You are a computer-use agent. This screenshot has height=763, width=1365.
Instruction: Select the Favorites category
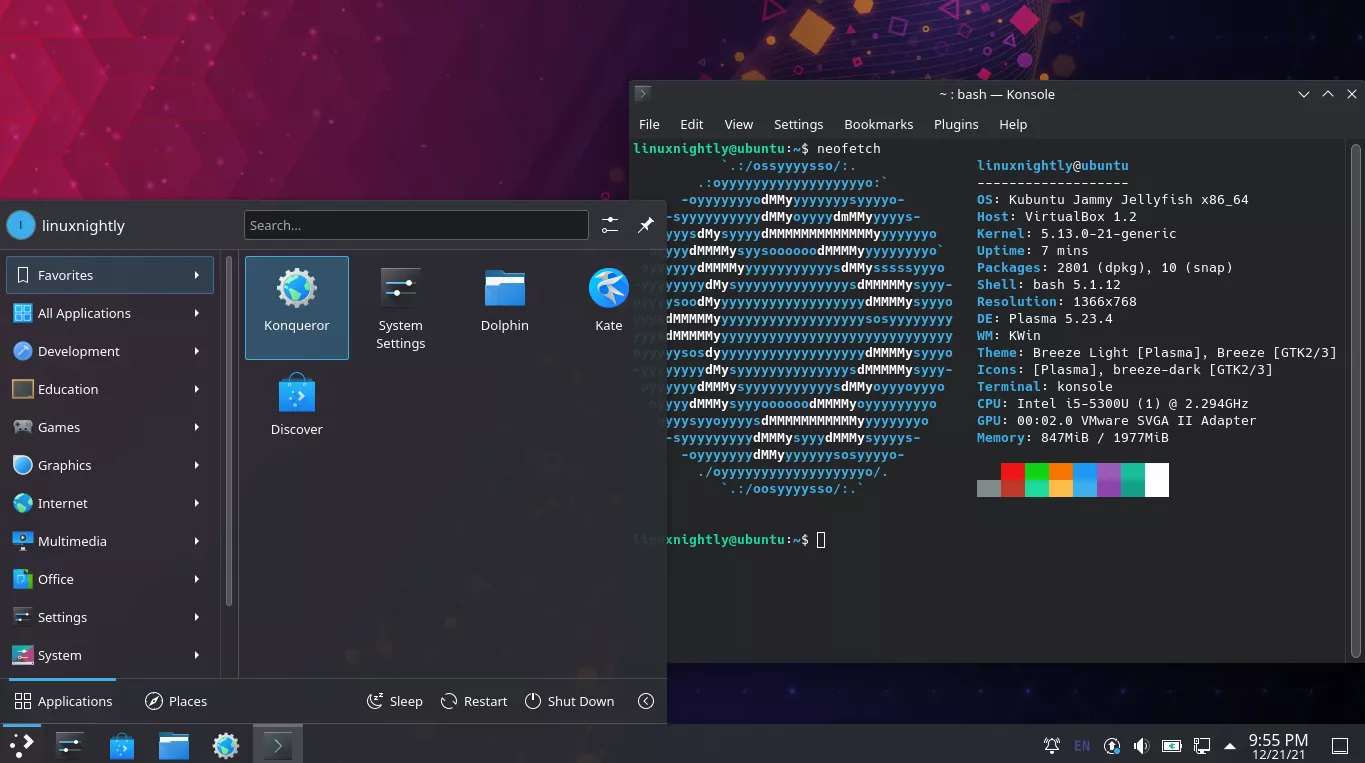click(x=110, y=275)
